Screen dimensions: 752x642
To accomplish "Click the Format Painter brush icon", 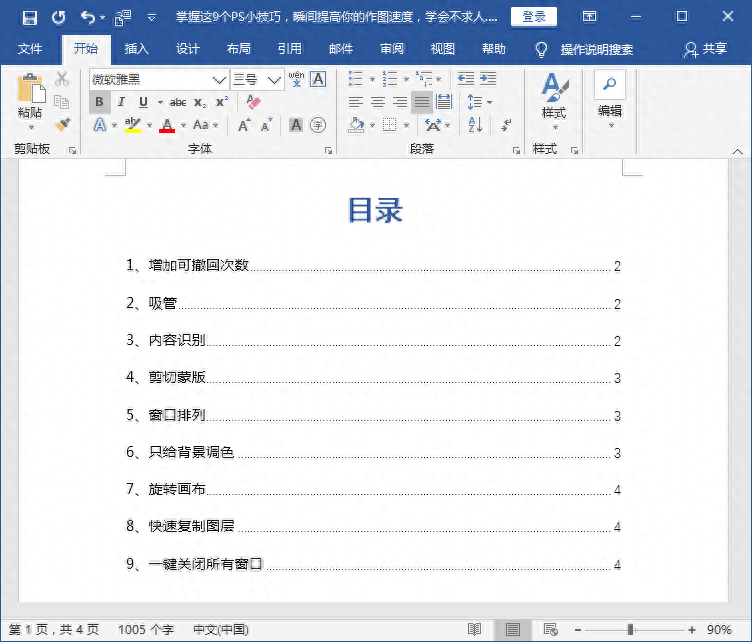I will click(62, 125).
